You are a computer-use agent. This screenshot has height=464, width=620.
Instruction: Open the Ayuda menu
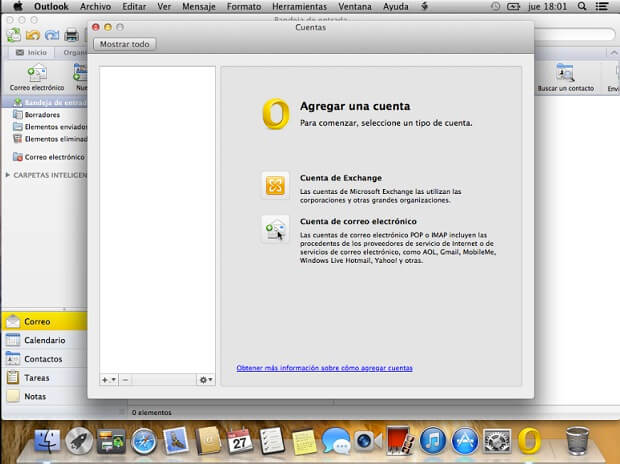pos(395,7)
